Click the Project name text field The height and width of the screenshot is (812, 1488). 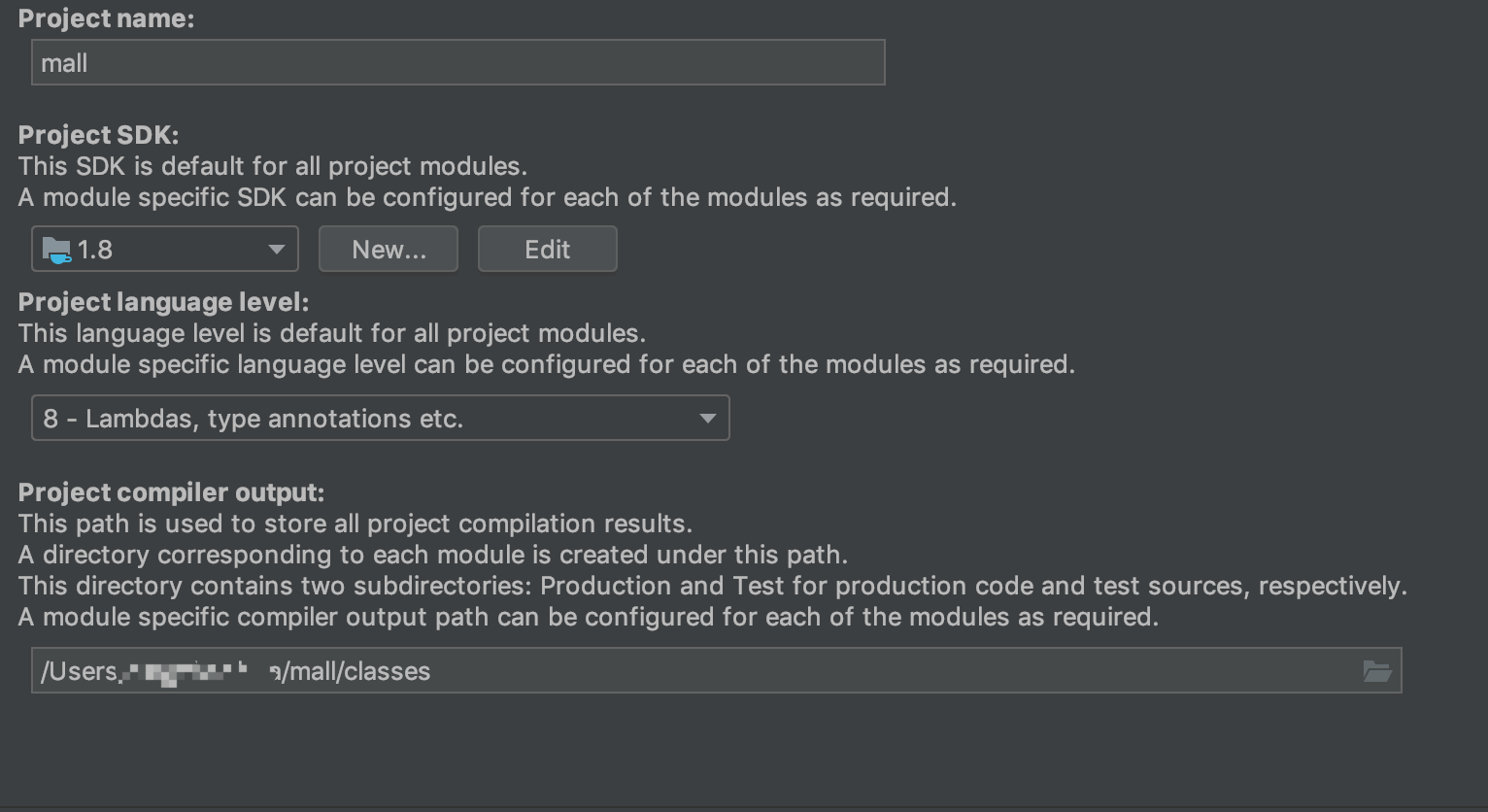point(457,63)
